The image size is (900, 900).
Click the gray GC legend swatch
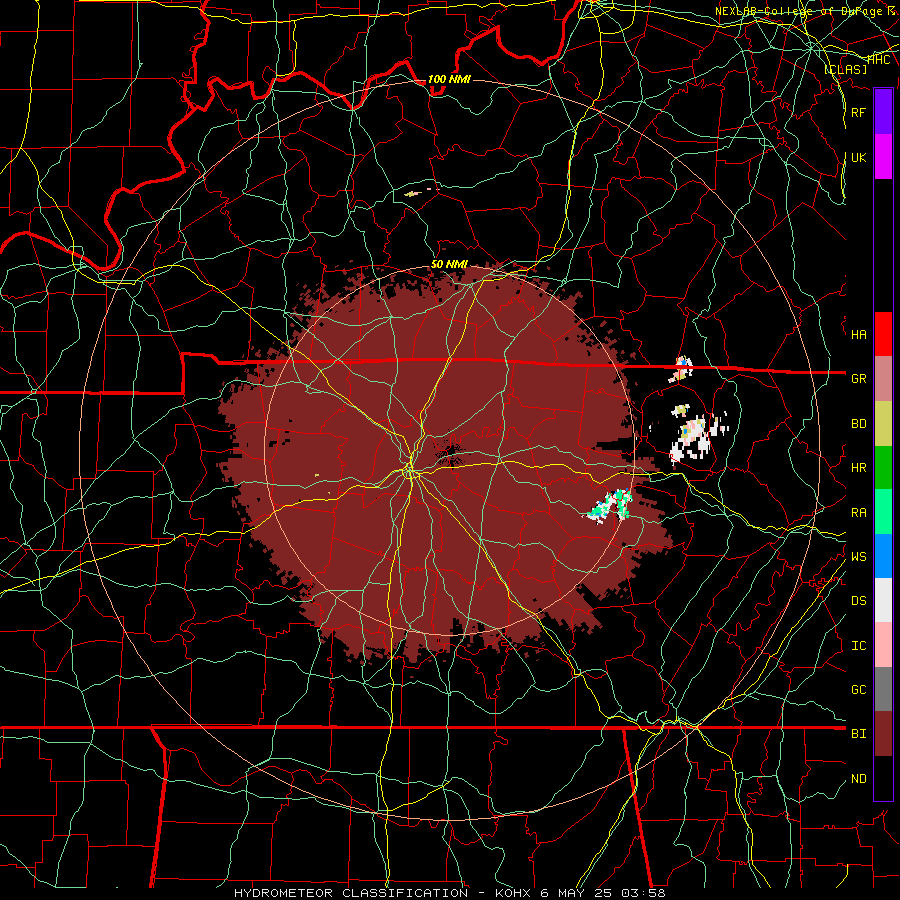(883, 689)
